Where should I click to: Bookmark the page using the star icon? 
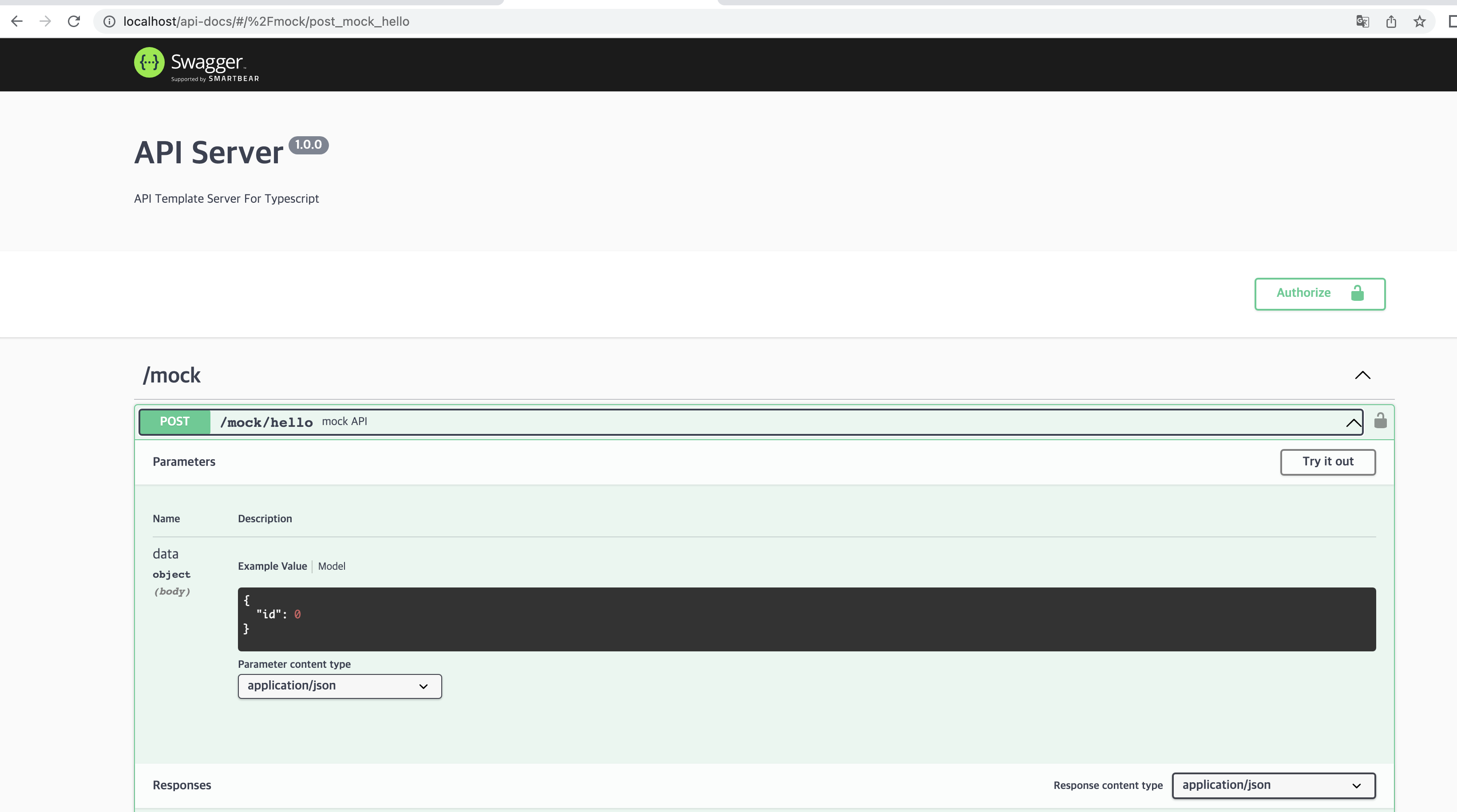1419,21
